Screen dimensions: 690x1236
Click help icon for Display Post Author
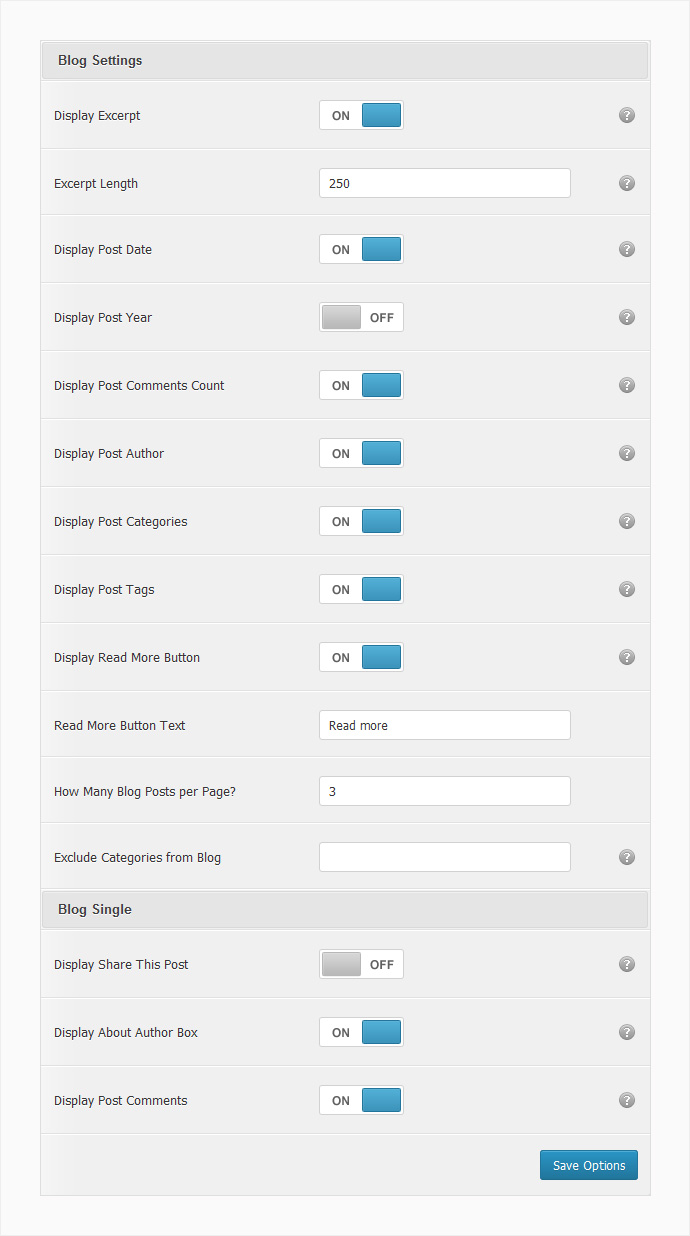point(627,453)
